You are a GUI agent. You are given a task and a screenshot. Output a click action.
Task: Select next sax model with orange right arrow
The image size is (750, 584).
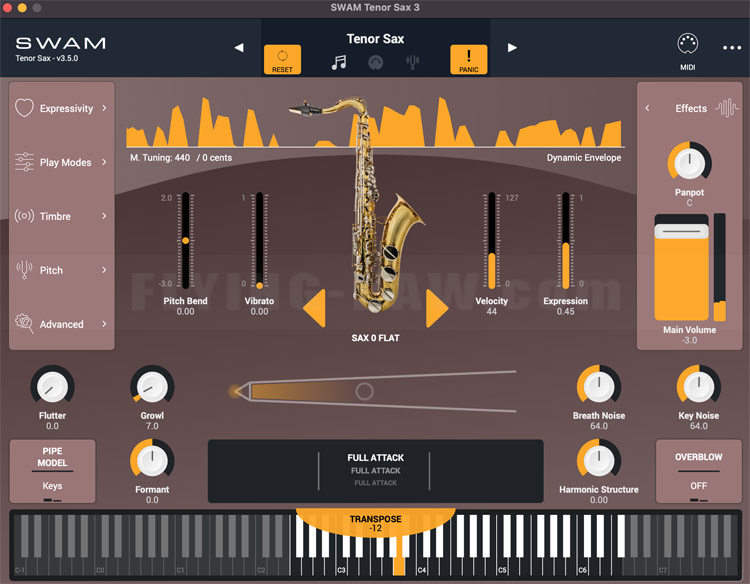437,308
